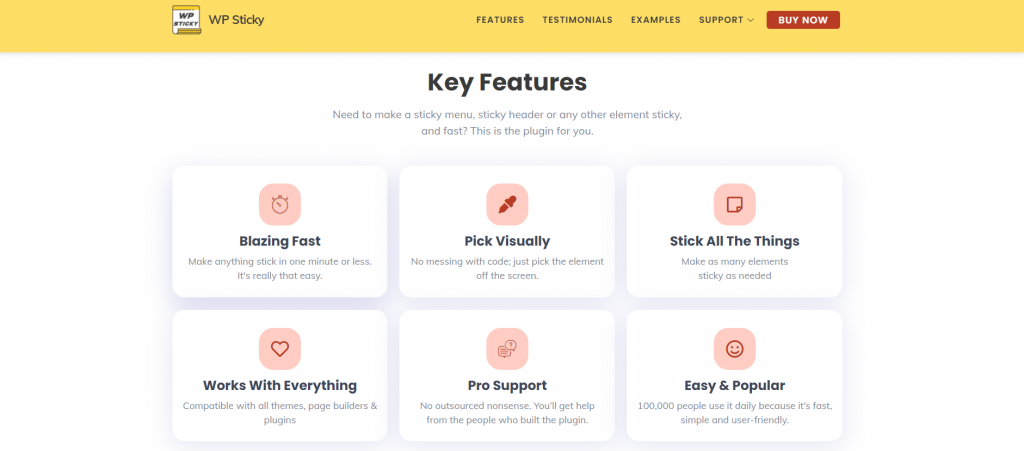
Task: Click the smiley face icon
Action: 735,349
